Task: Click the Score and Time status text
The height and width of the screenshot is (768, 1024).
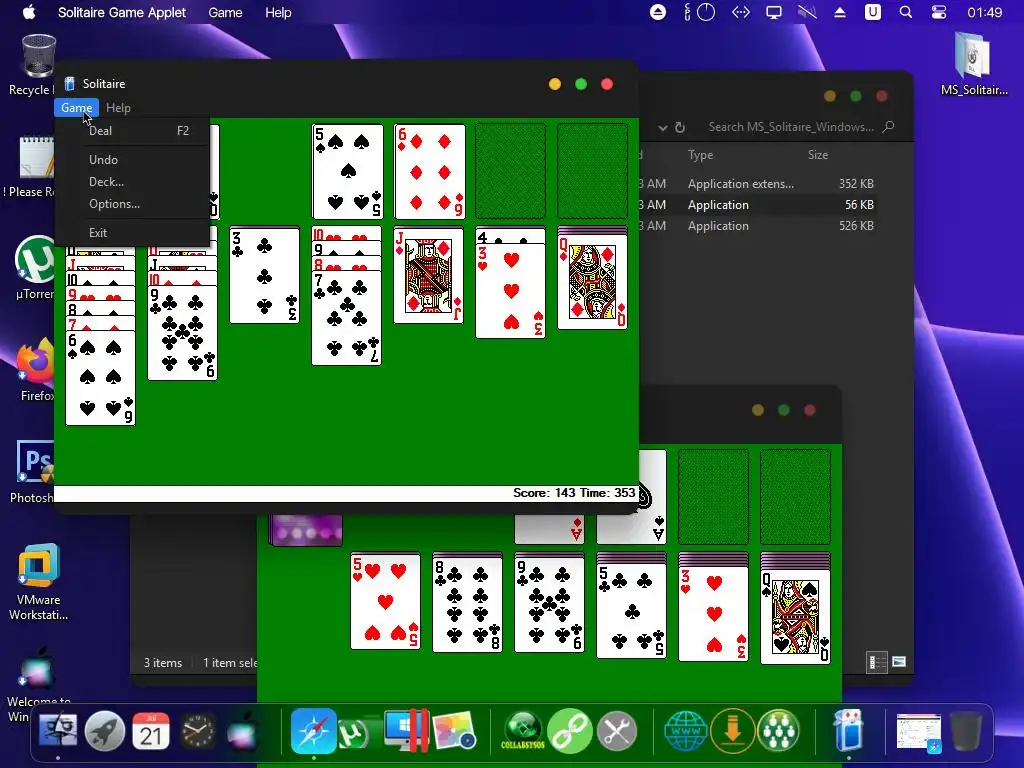Action: click(x=573, y=493)
